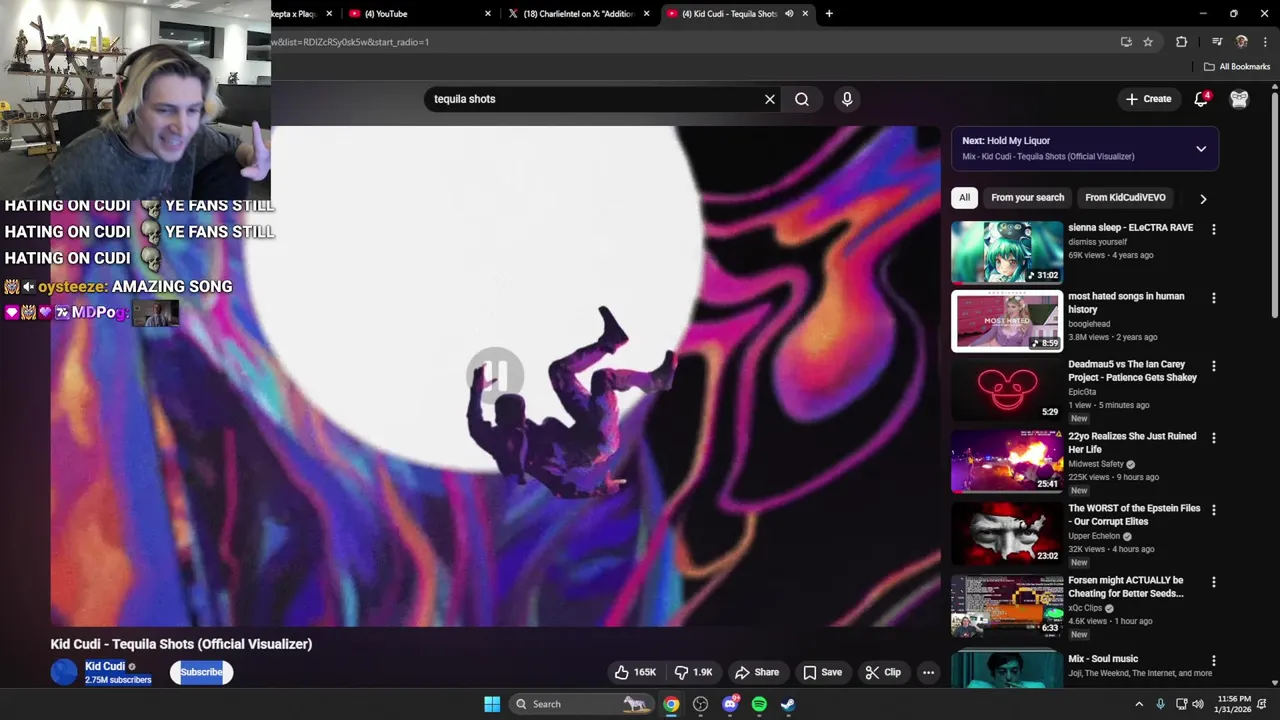Viewport: 1280px width, 720px height.
Task: Dislike the Tequila Shots video
Action: [x=694, y=672]
